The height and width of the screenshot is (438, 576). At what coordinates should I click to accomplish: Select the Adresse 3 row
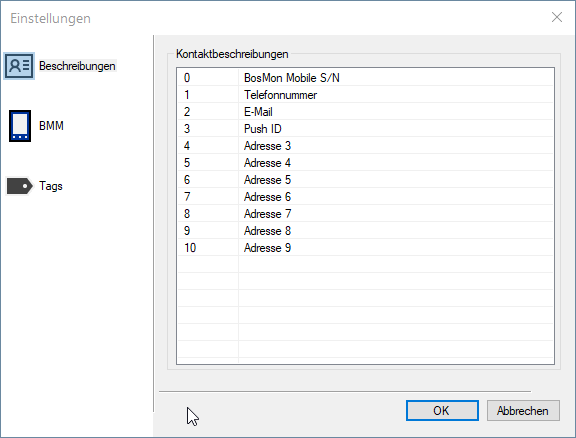coord(365,146)
